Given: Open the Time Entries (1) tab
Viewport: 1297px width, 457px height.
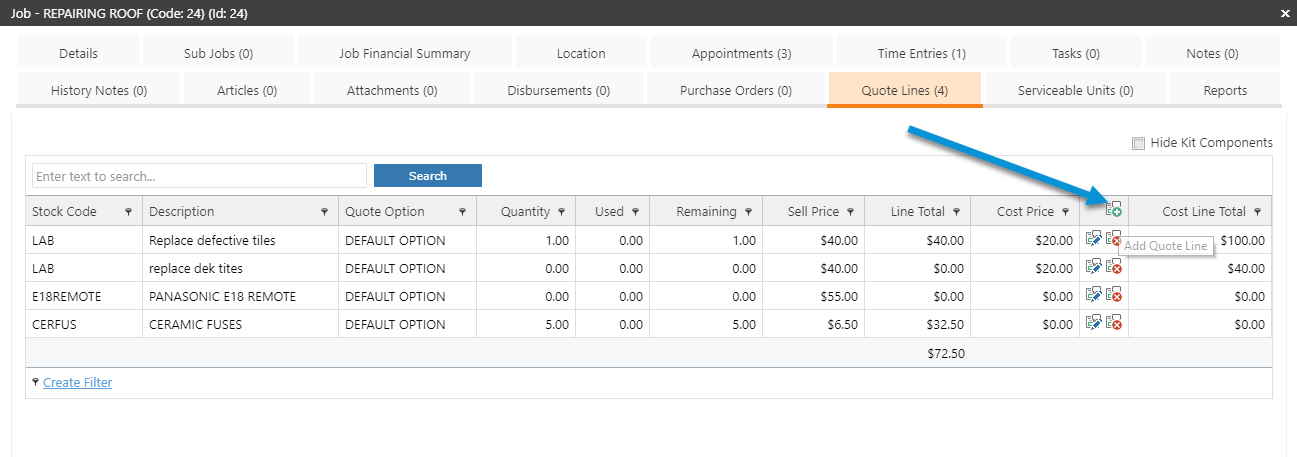Looking at the screenshot, I should tap(922, 53).
